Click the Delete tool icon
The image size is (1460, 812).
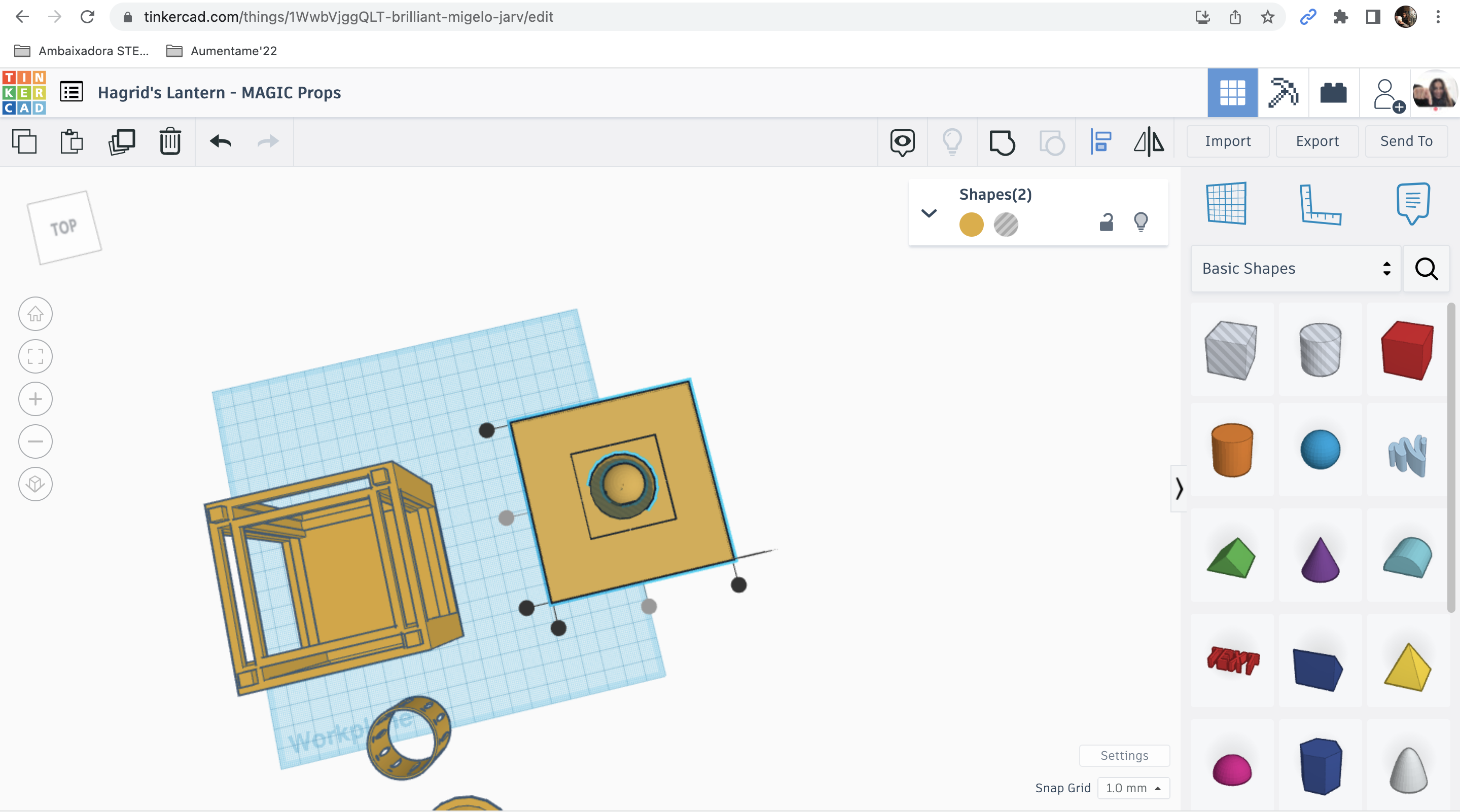(170, 141)
